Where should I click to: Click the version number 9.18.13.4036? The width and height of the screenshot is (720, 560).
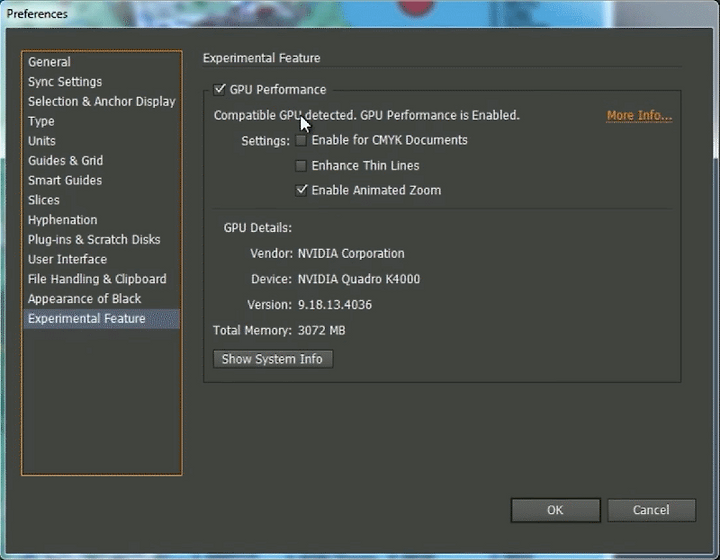[x=335, y=305]
